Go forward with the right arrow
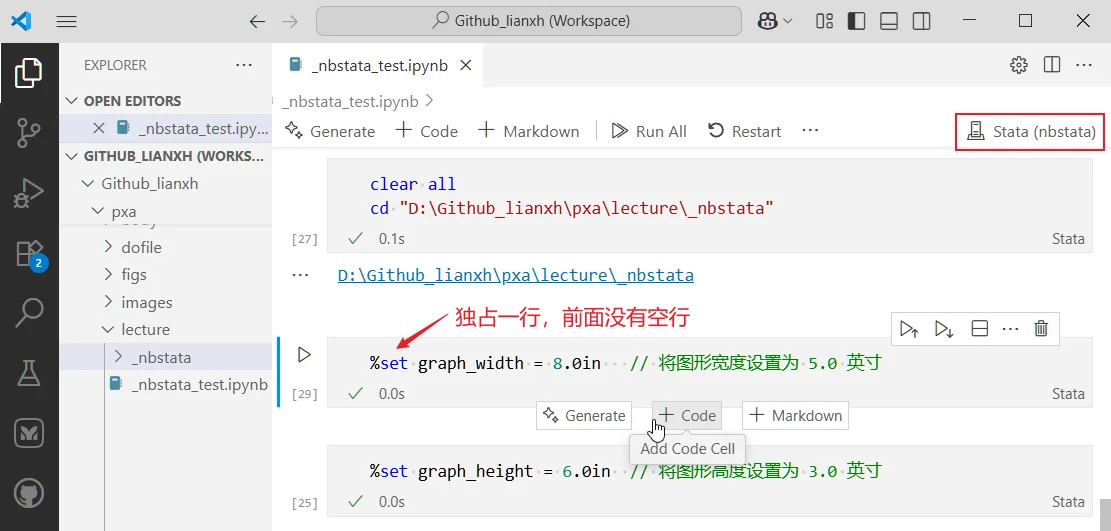 290,21
